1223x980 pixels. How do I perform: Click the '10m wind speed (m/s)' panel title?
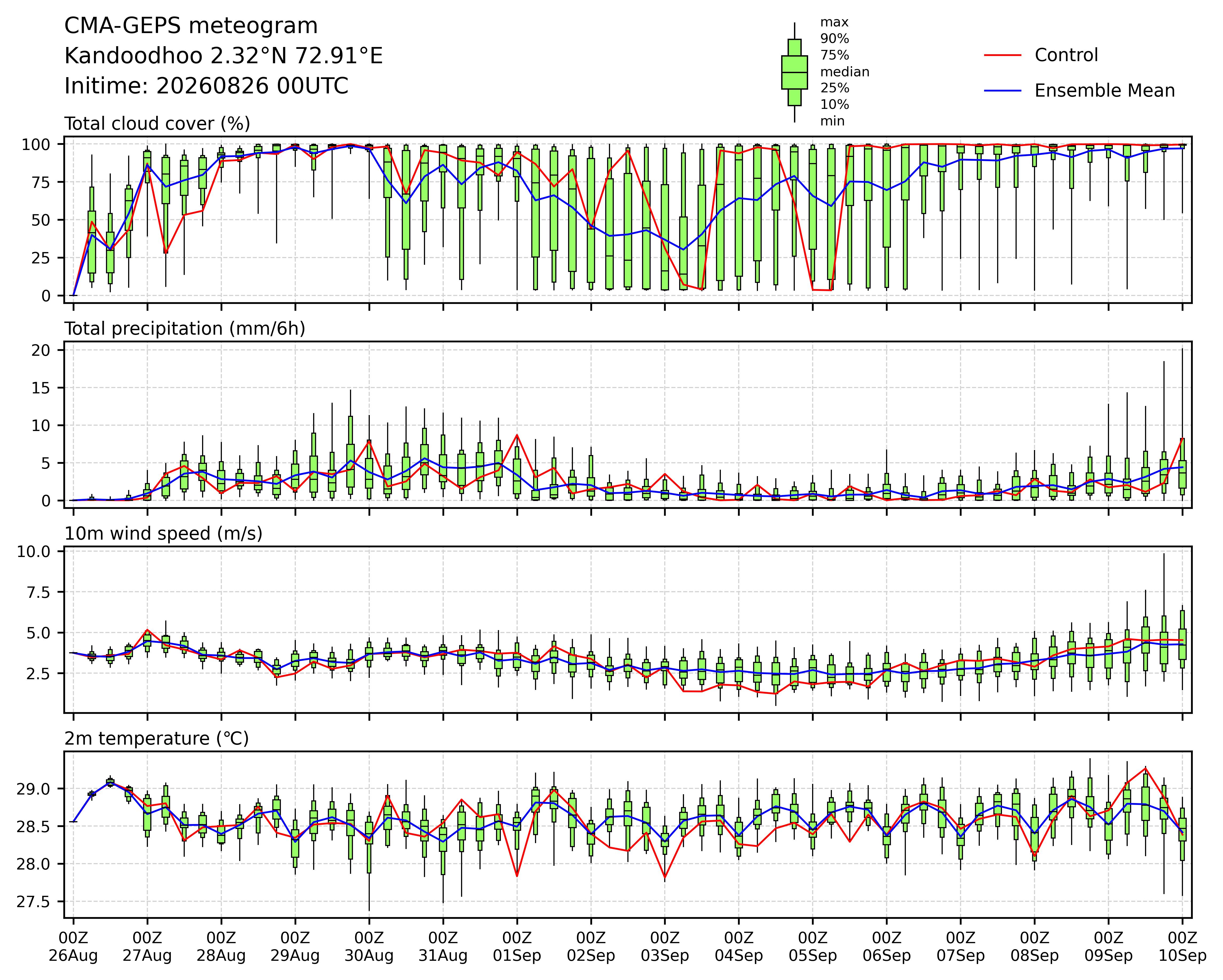163,534
